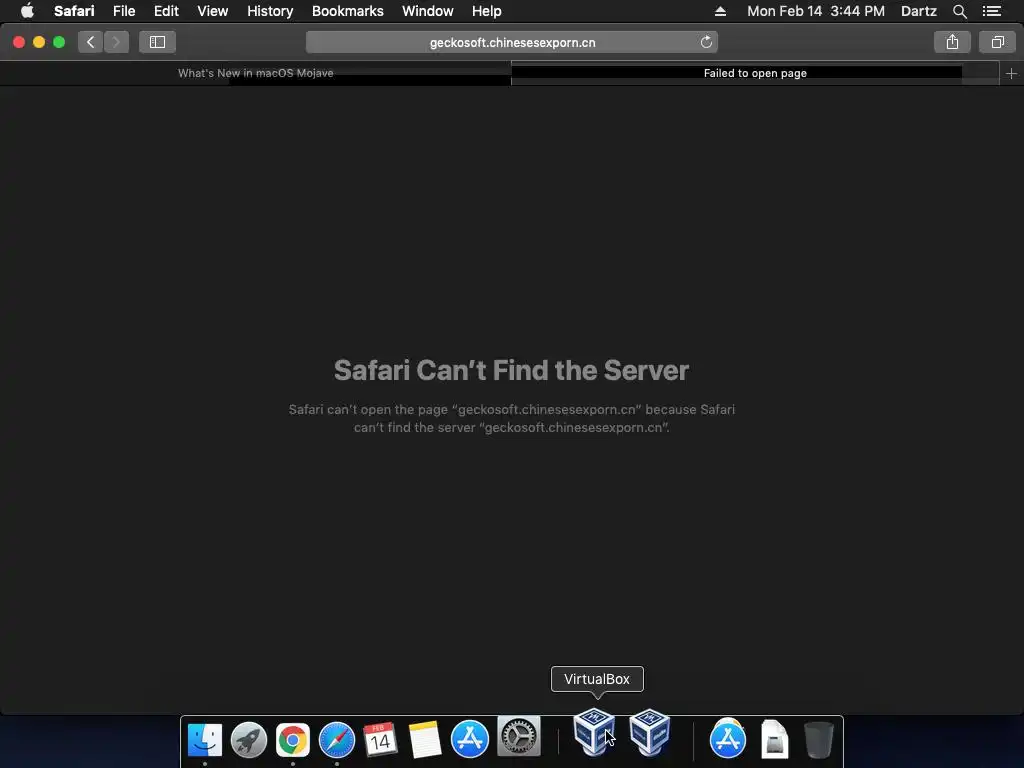Click the second VirtualBox icon in Dock
1024x768 pixels.
pos(650,731)
